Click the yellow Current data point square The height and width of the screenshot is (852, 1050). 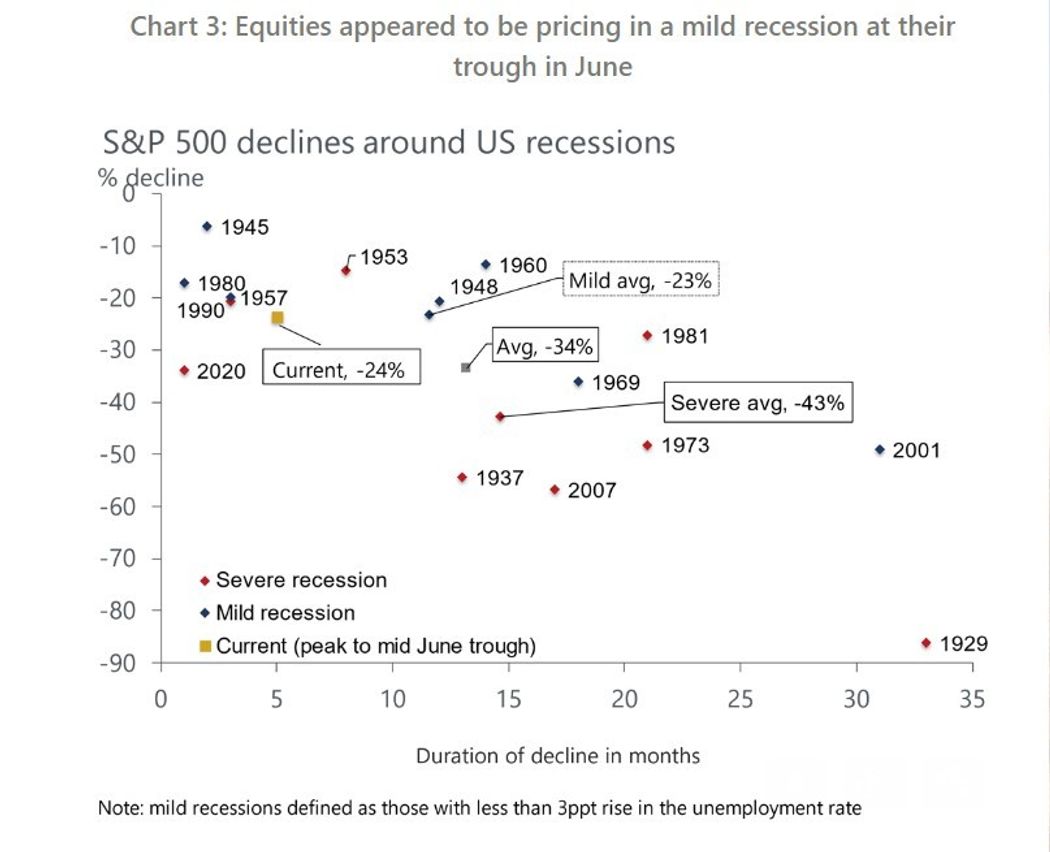tap(277, 318)
